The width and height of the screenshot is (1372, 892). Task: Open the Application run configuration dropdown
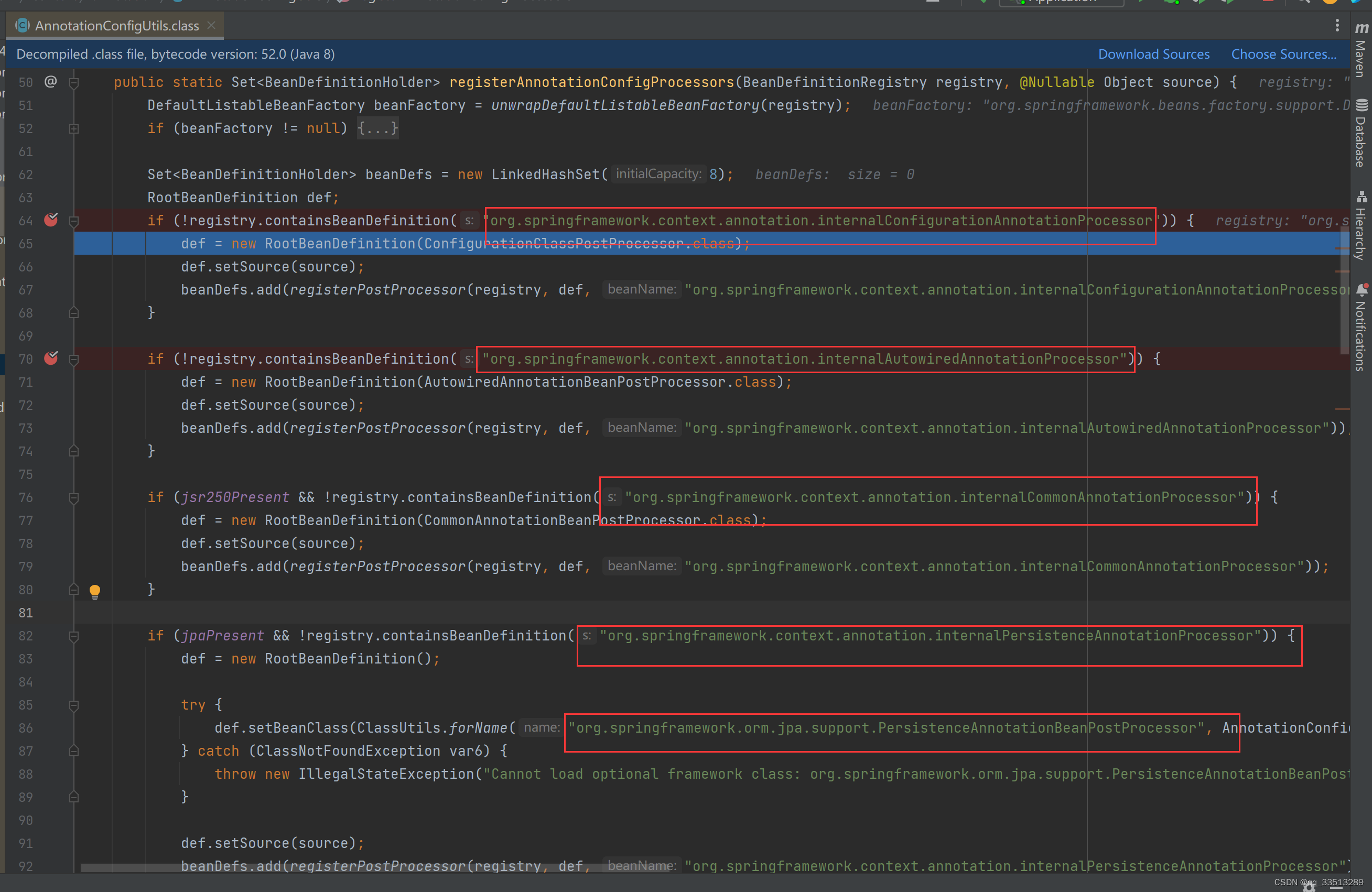(1061, 3)
